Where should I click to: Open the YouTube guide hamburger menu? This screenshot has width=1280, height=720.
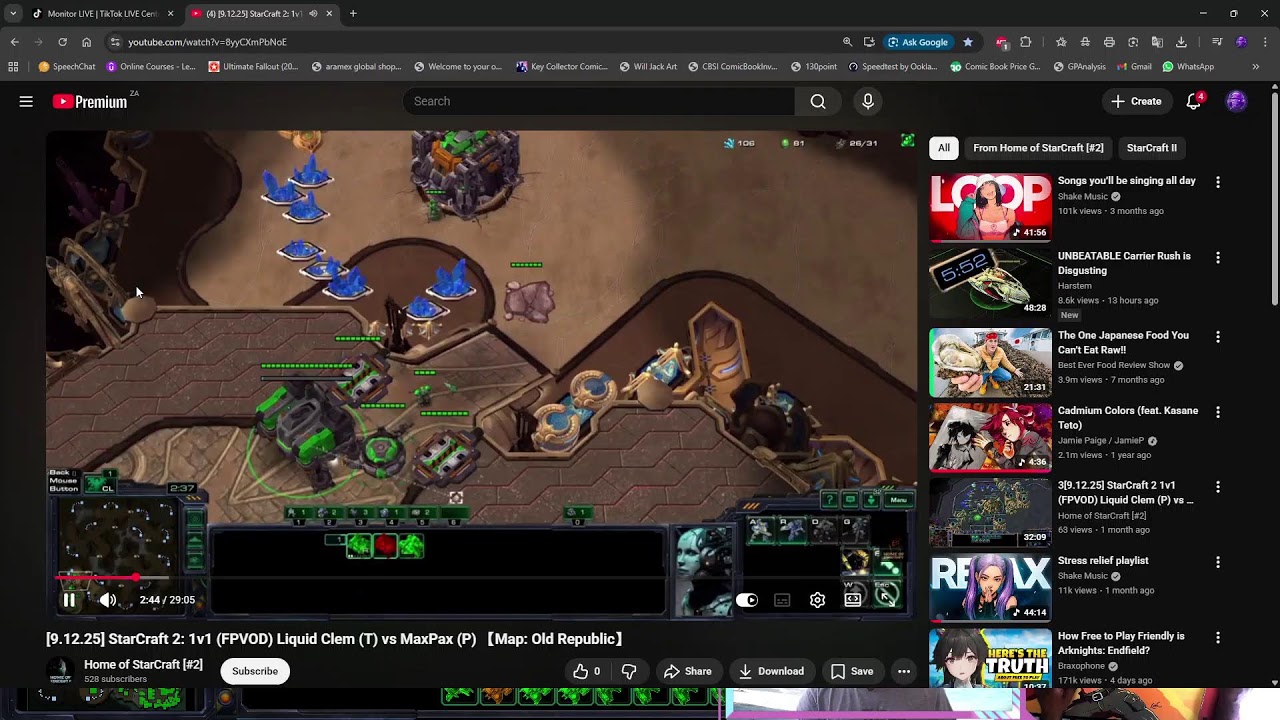[26, 101]
